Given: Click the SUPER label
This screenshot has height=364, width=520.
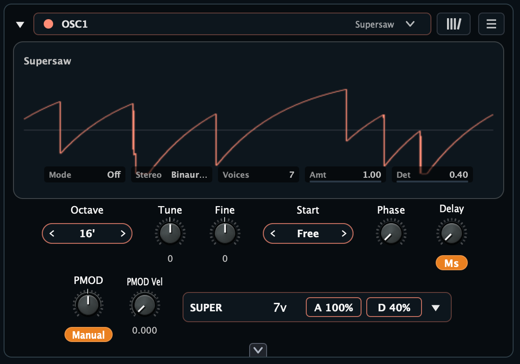Looking at the screenshot, I should (x=206, y=307).
